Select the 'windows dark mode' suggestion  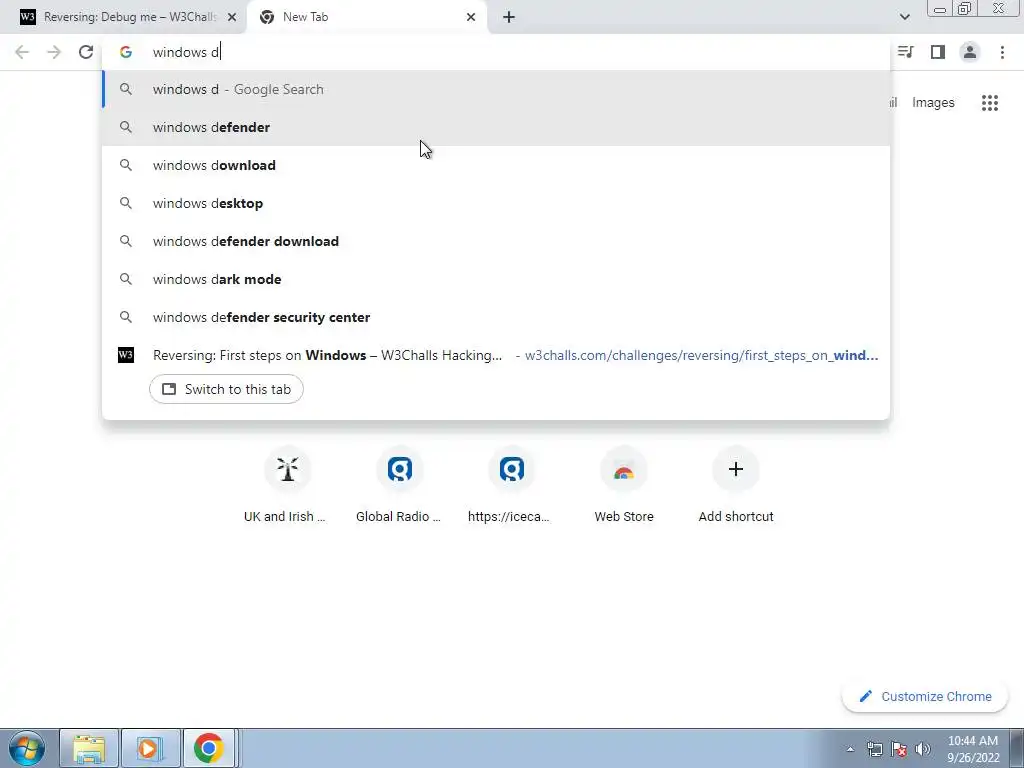click(x=496, y=279)
